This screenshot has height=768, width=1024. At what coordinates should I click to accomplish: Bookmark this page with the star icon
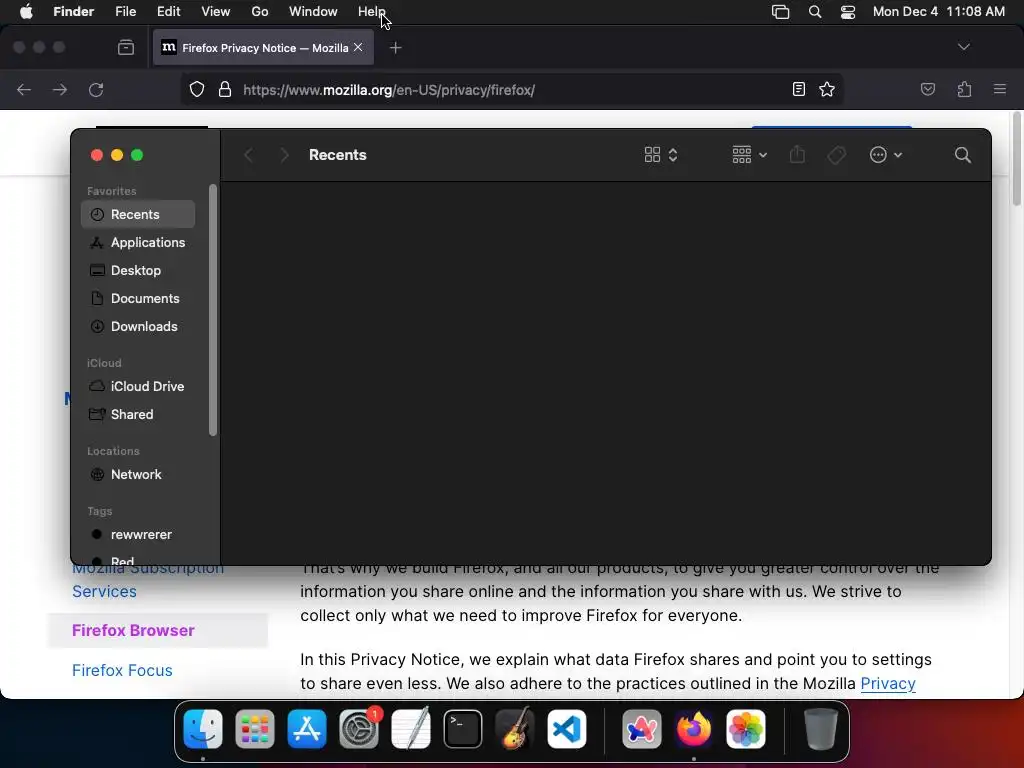827,89
